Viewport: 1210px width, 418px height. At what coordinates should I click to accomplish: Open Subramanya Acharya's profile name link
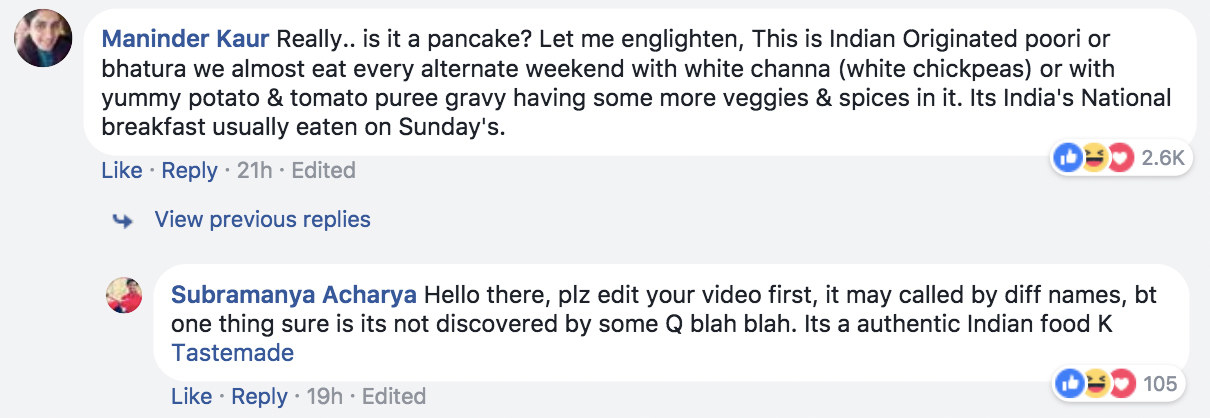[x=295, y=296]
